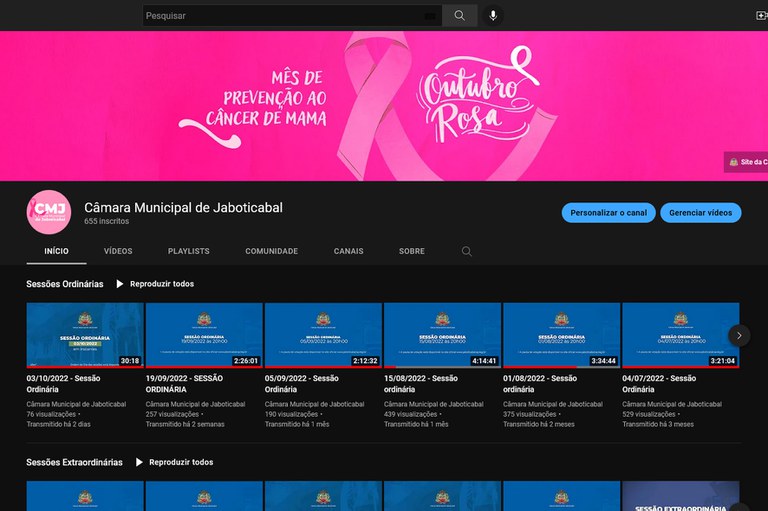Click Reproduzir todos for Sessões Extraordinárias
Image resolution: width=768 pixels, height=511 pixels.
[x=181, y=462]
